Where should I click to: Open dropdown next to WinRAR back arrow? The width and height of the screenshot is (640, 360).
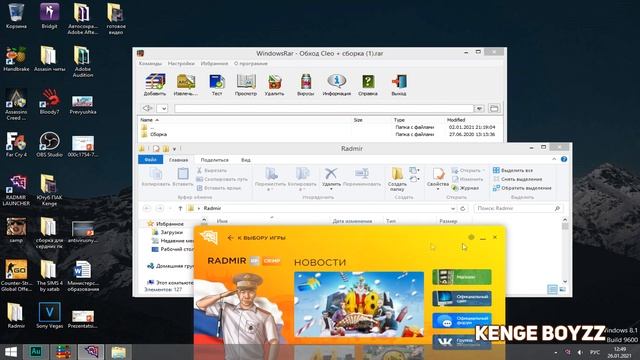(163, 109)
